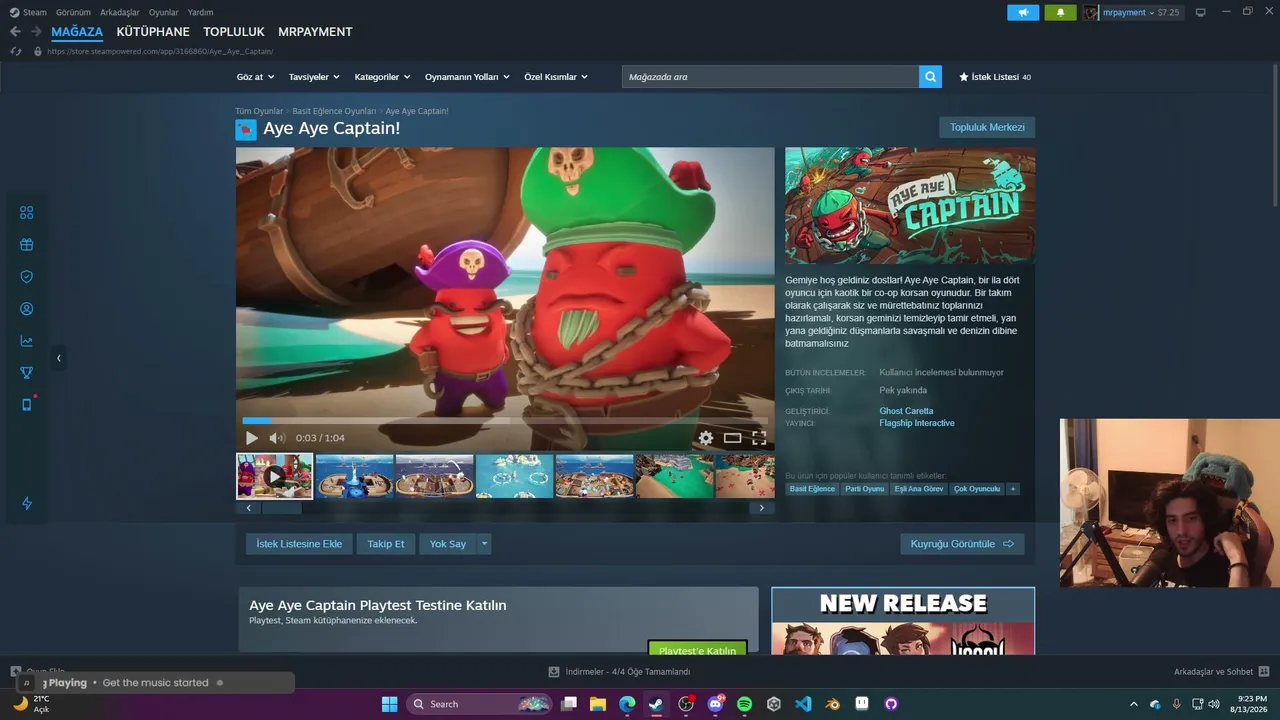The image size is (1280, 720).
Task: Click the screenshot strip scrollbar thumb
Action: click(281, 508)
